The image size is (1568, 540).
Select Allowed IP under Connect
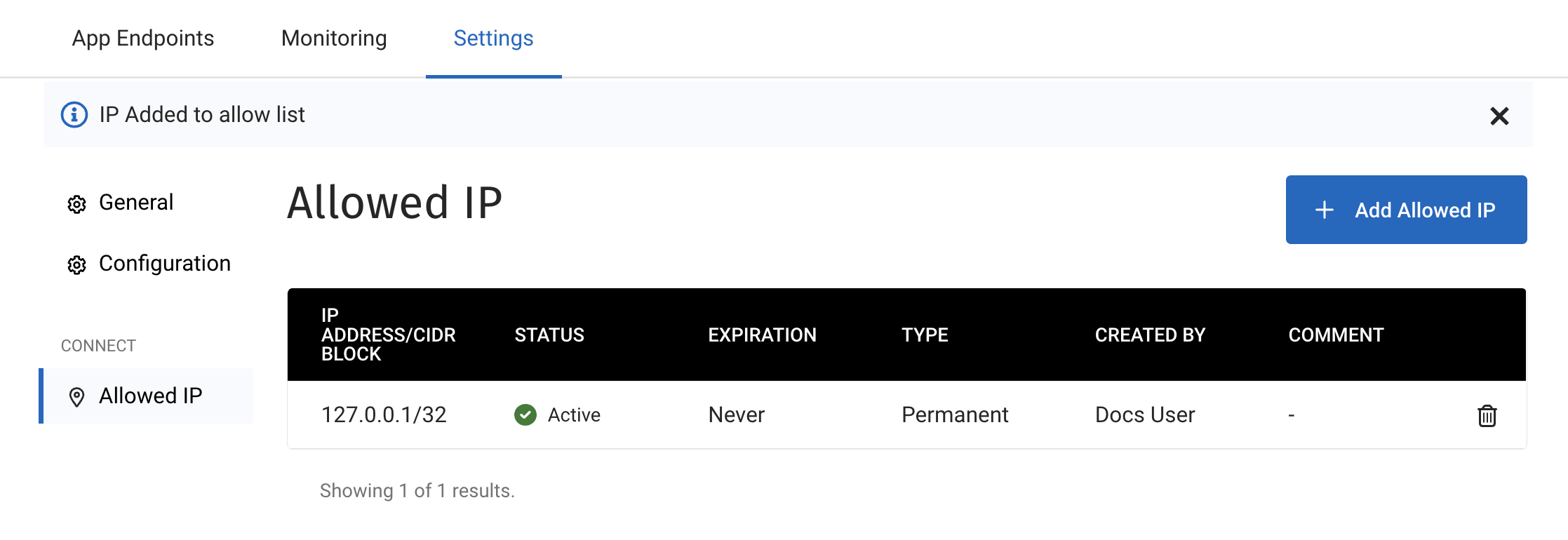[x=151, y=396]
